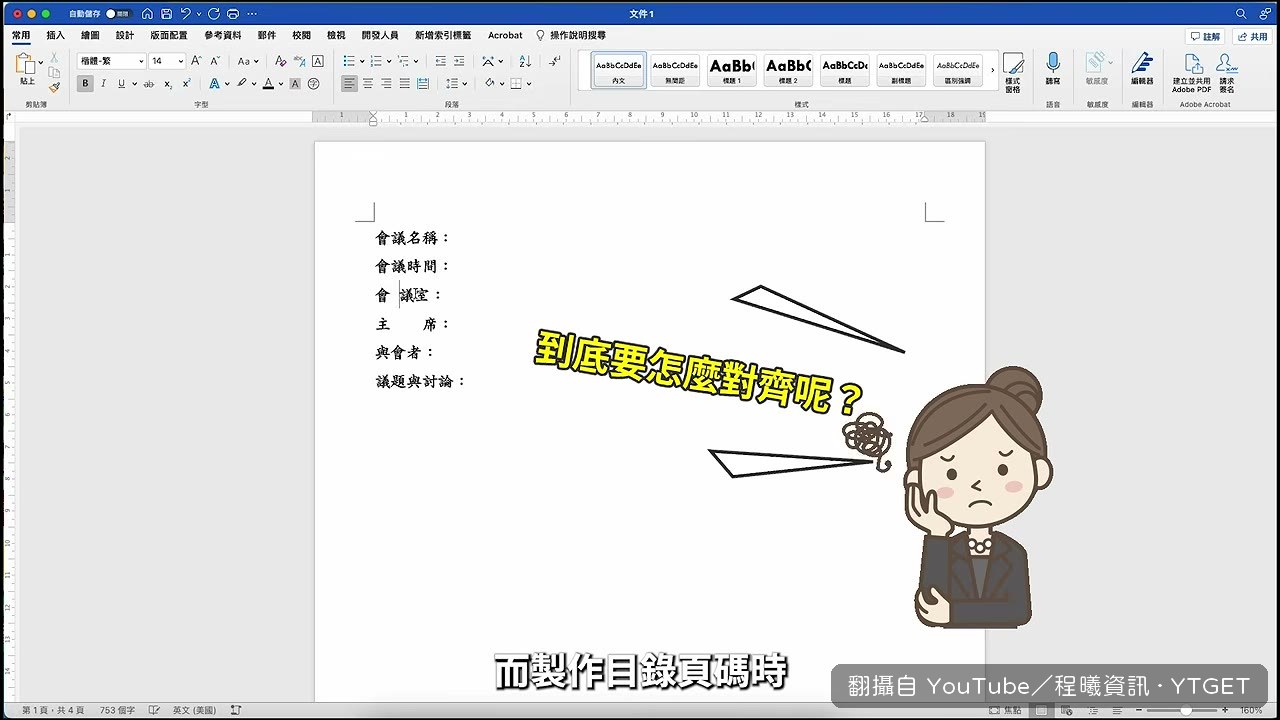Image resolution: width=1280 pixels, height=720 pixels.
Task: Click the Home icon in title bar
Action: [x=147, y=14]
